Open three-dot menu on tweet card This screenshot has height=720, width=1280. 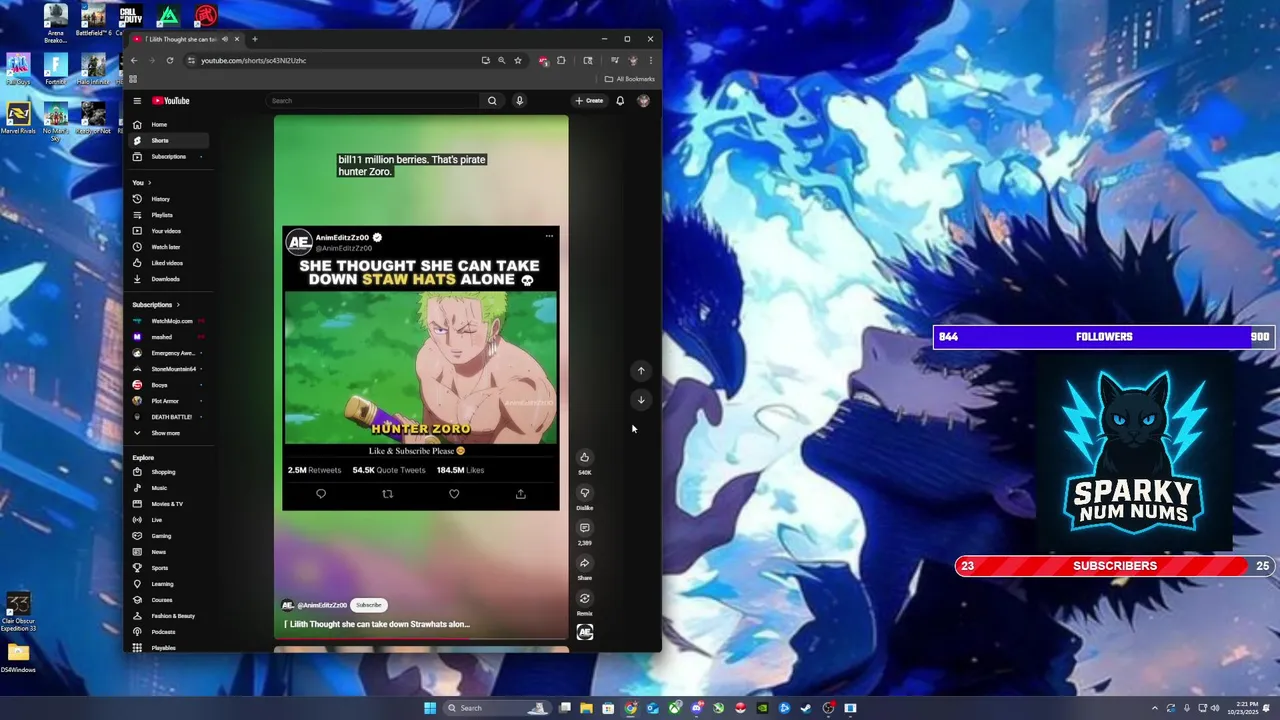tap(549, 237)
